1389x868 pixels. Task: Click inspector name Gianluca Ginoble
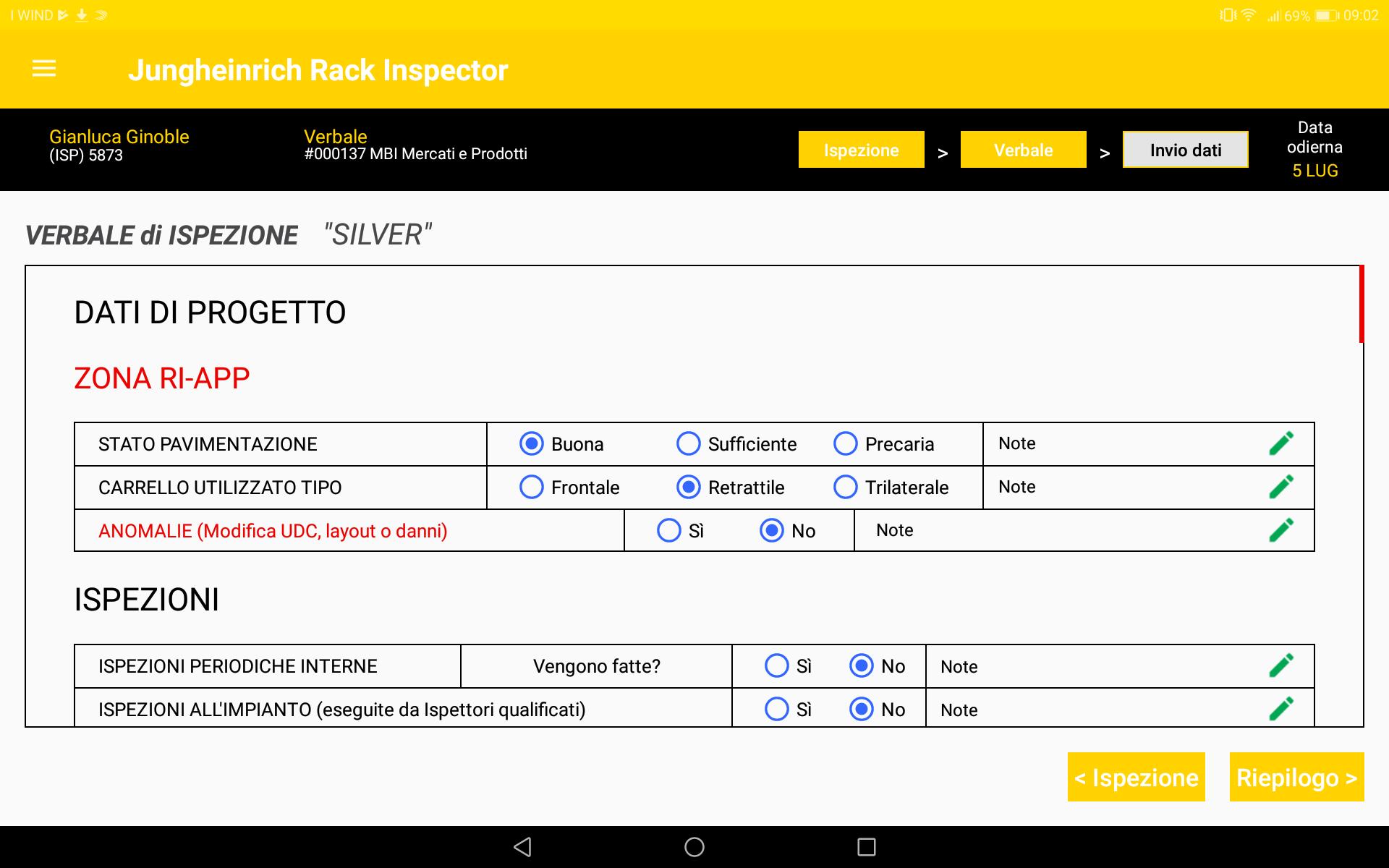(x=119, y=137)
